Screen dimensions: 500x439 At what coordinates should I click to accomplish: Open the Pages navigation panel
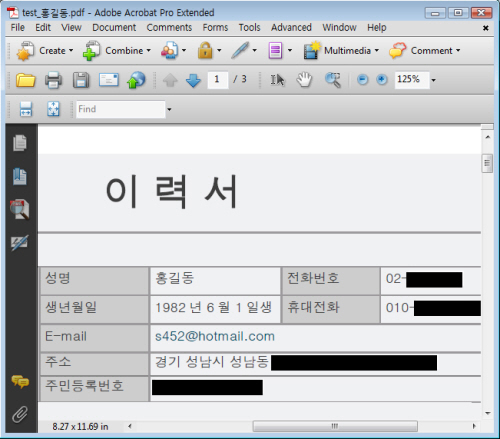pyautogui.click(x=20, y=143)
